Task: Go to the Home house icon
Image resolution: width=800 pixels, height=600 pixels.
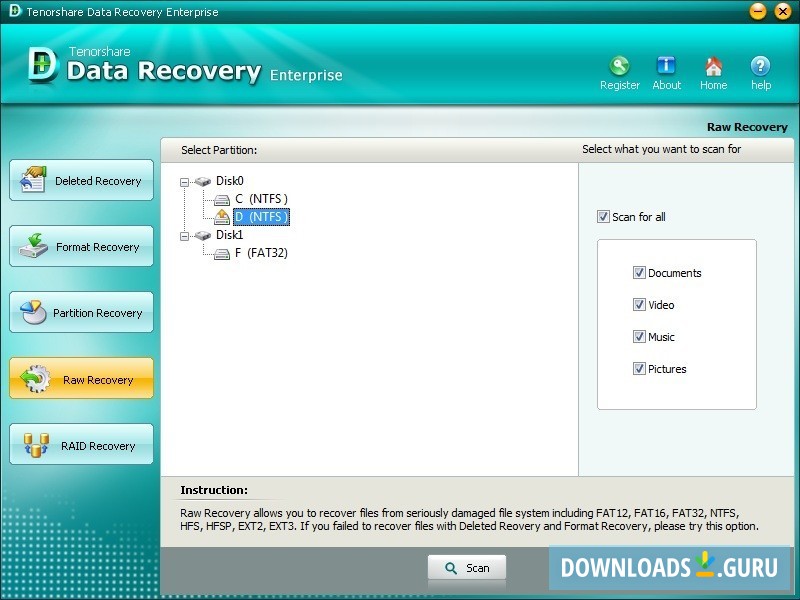Action: pos(713,66)
